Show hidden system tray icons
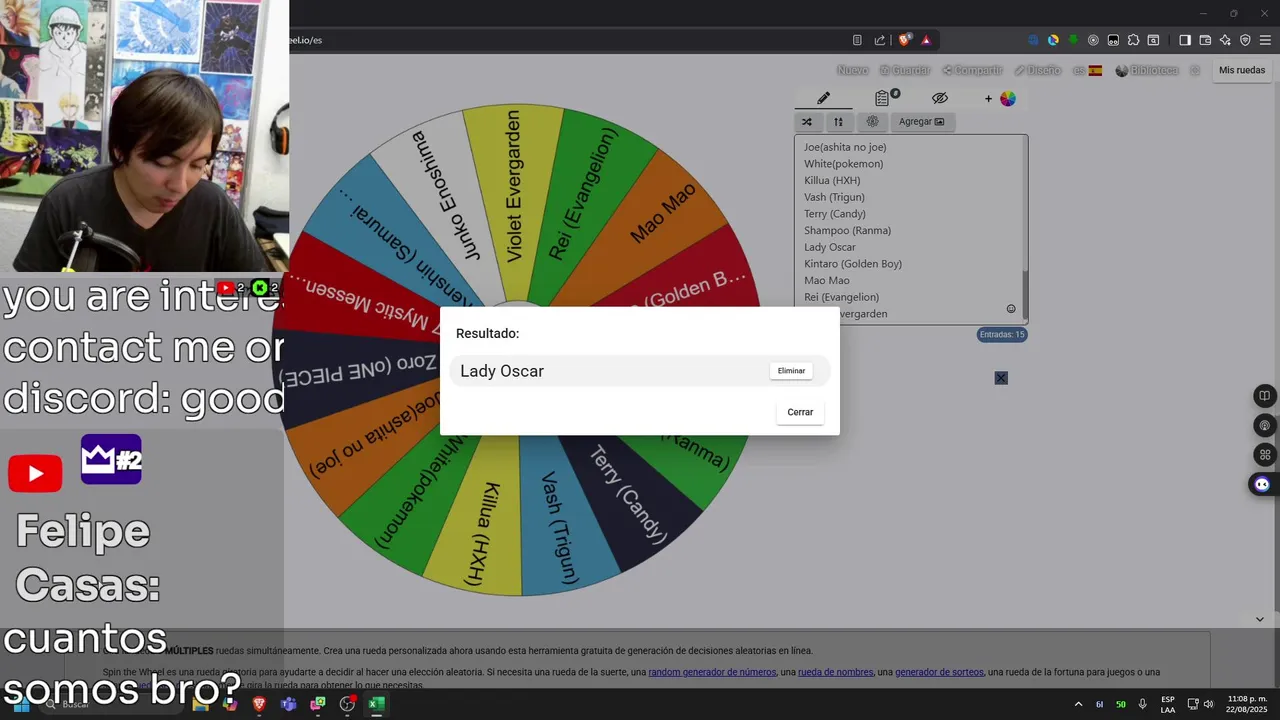This screenshot has height=720, width=1280. point(1078,704)
